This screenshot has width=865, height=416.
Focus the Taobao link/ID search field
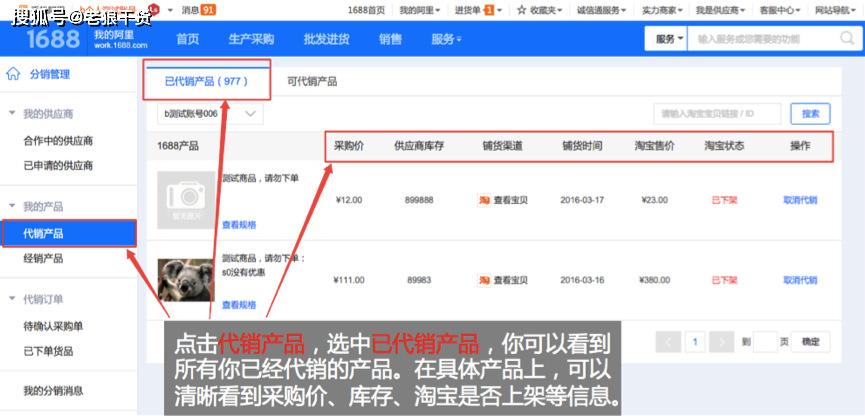click(x=717, y=114)
